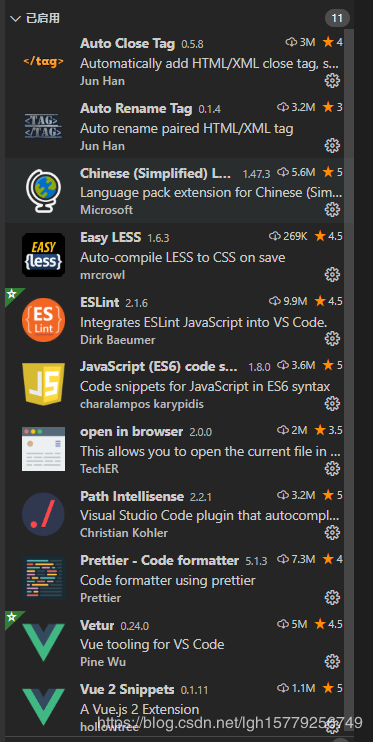Select the Path Intellisense extension title
Screen dimensions: 373x742
[x=132, y=496]
